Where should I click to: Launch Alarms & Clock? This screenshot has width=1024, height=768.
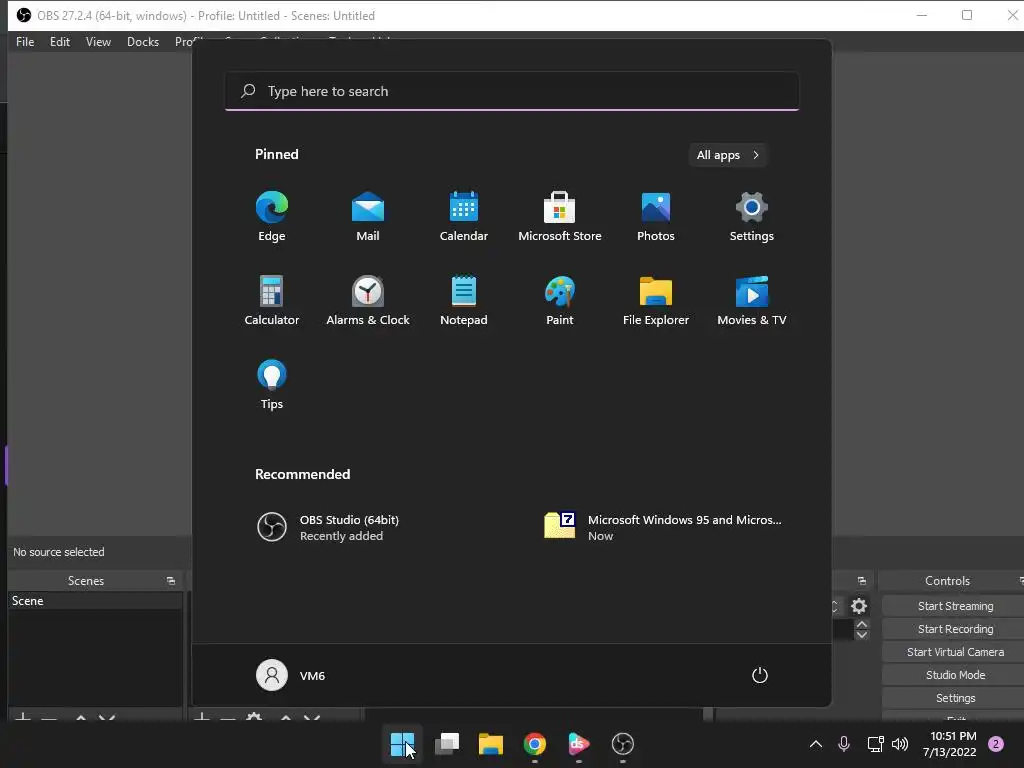[x=368, y=300]
